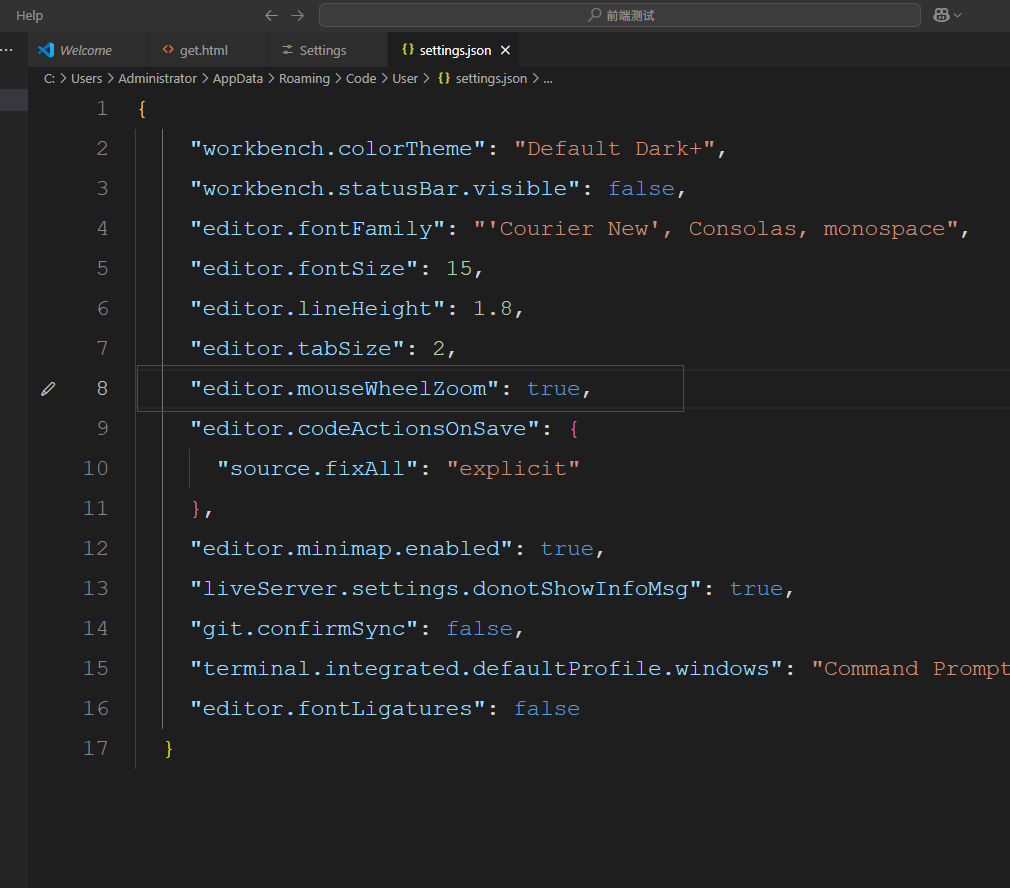The height and width of the screenshot is (888, 1010).
Task: Go back with the left arrow
Action: pos(271,15)
